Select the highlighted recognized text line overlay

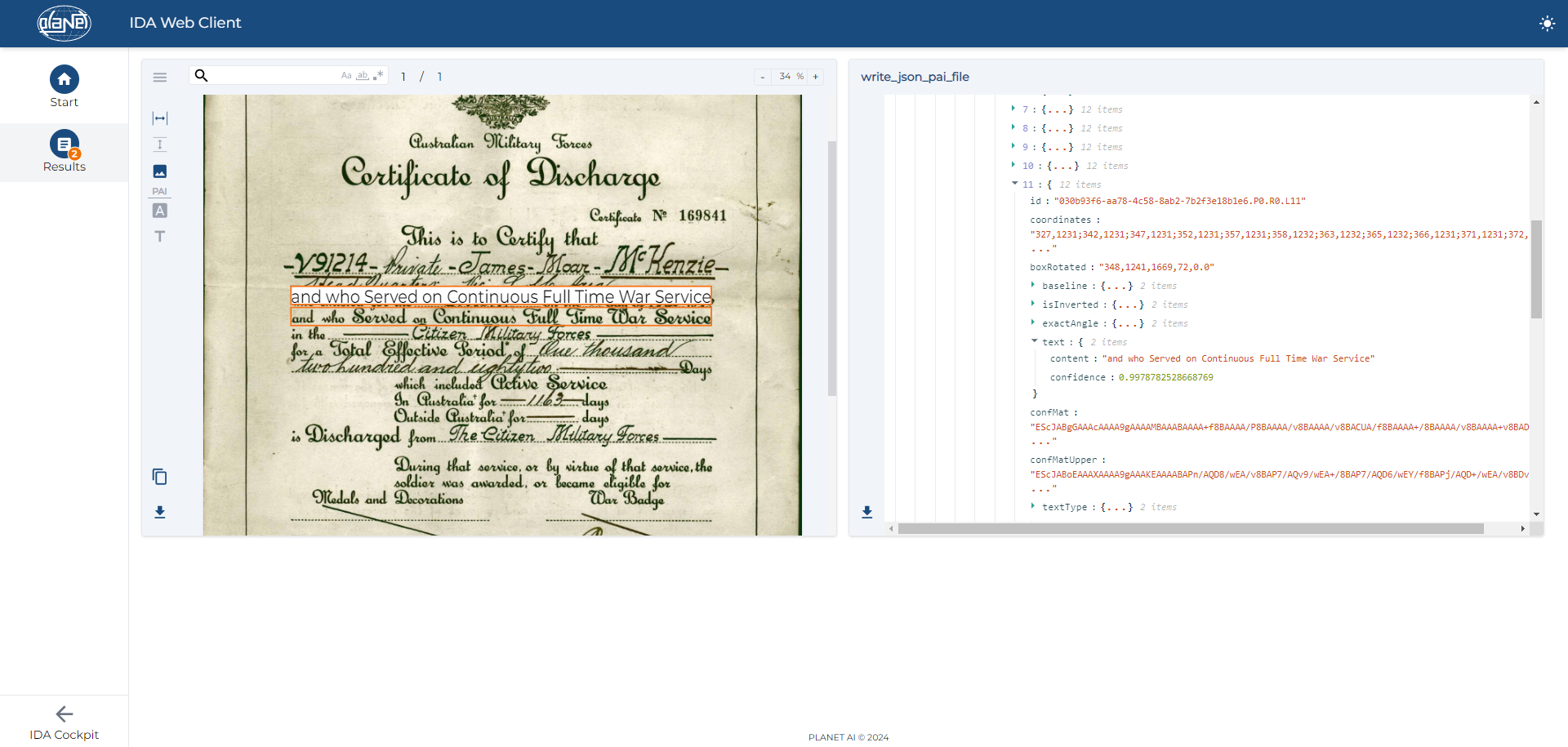501,297
